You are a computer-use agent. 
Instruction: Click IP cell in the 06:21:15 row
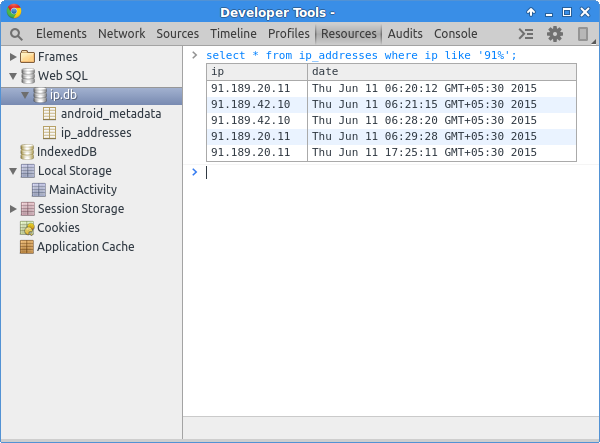tap(257, 104)
